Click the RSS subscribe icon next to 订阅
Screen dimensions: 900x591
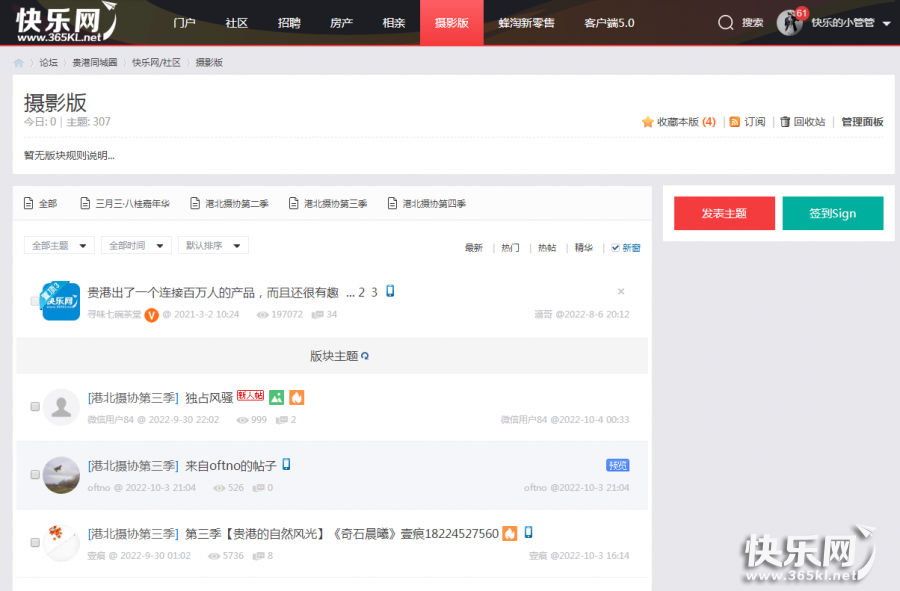click(x=735, y=122)
